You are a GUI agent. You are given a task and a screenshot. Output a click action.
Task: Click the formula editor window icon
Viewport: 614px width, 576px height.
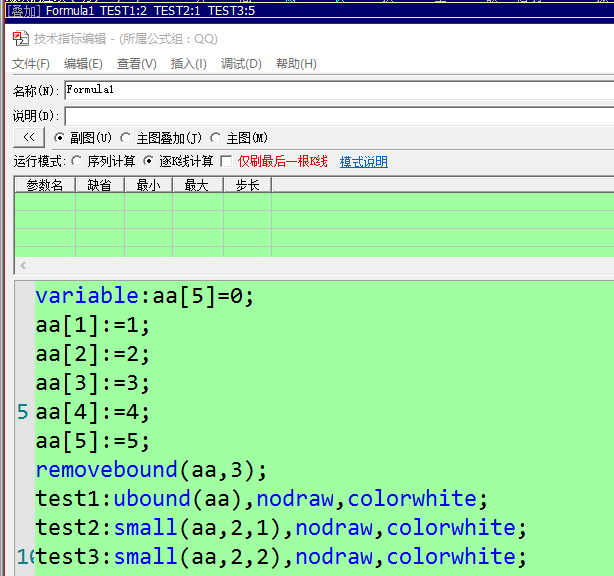pos(21,38)
